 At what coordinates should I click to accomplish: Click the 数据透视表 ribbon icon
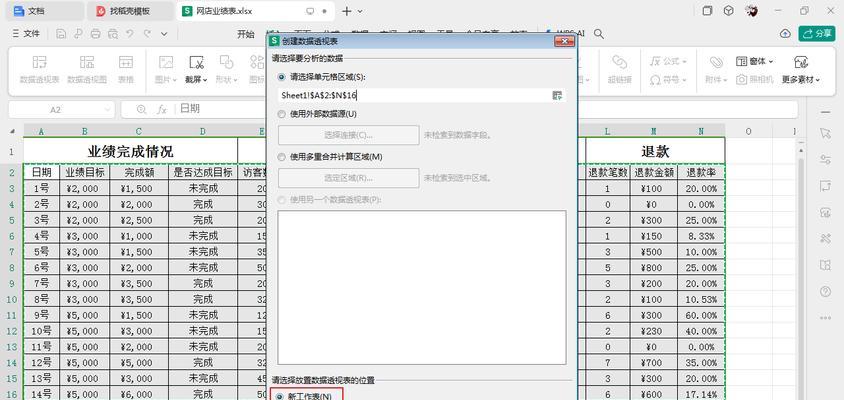pyautogui.click(x=39, y=62)
